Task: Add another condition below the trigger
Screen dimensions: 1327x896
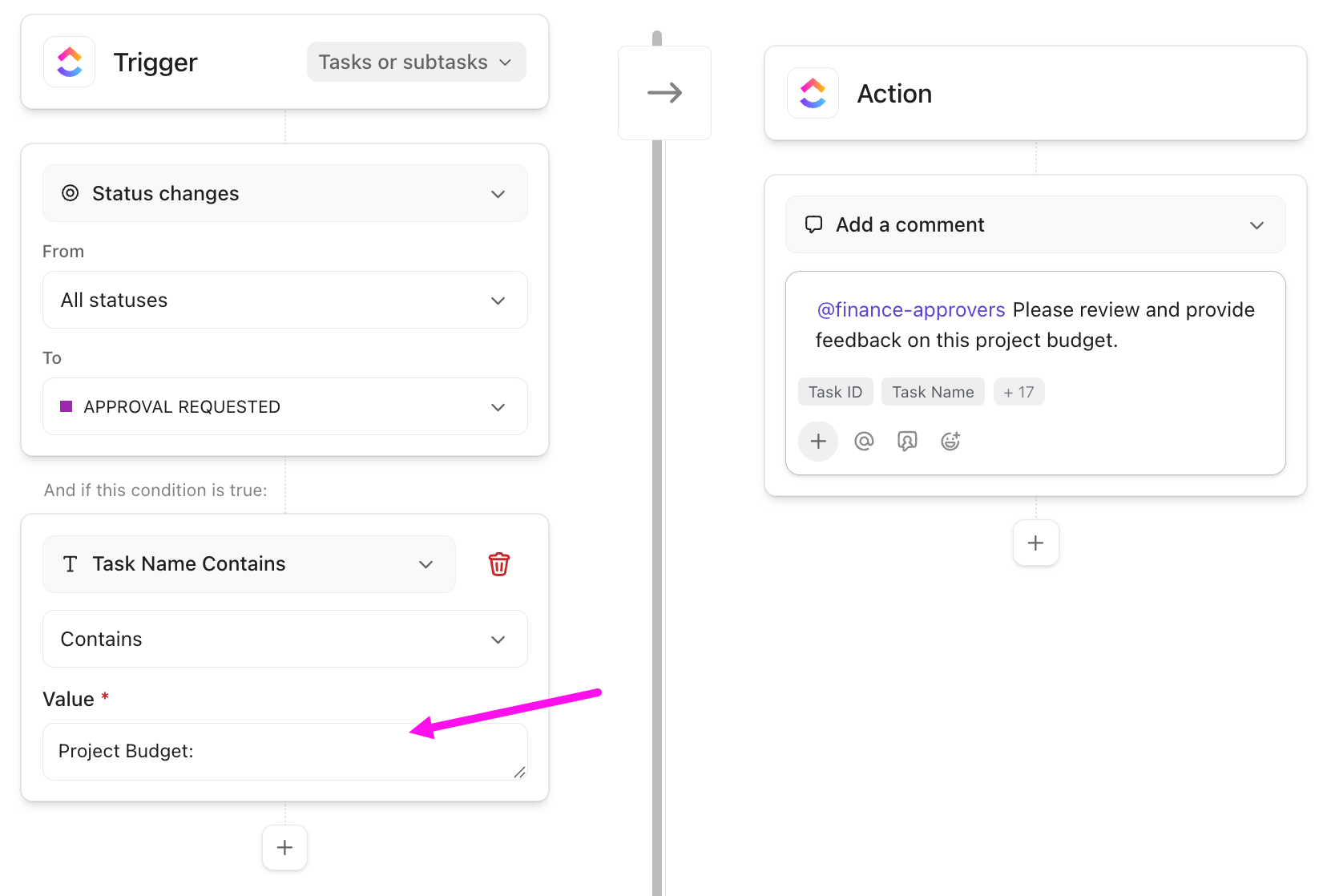Action: pyautogui.click(x=284, y=847)
